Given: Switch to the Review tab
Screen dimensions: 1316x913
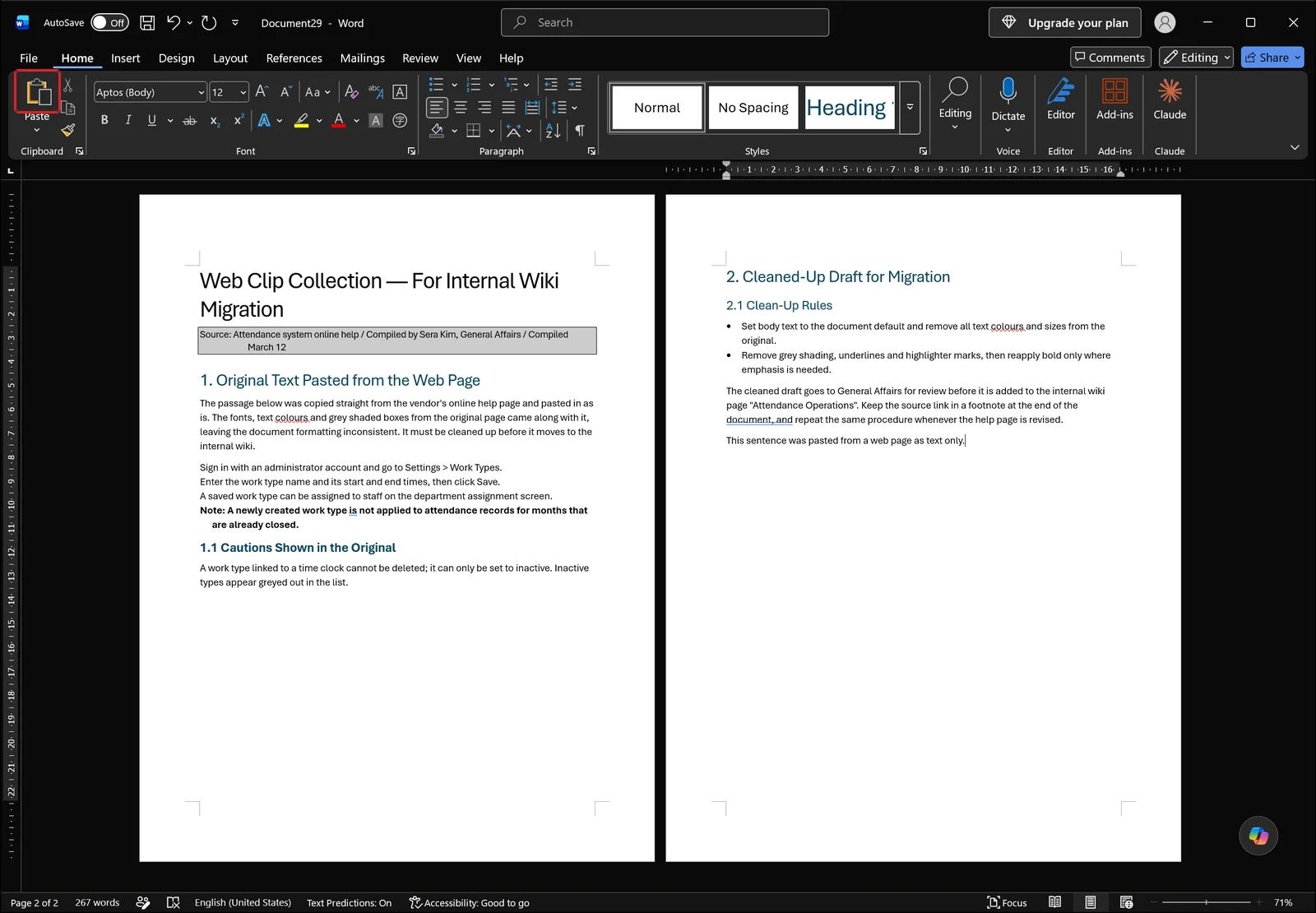Looking at the screenshot, I should 420,58.
